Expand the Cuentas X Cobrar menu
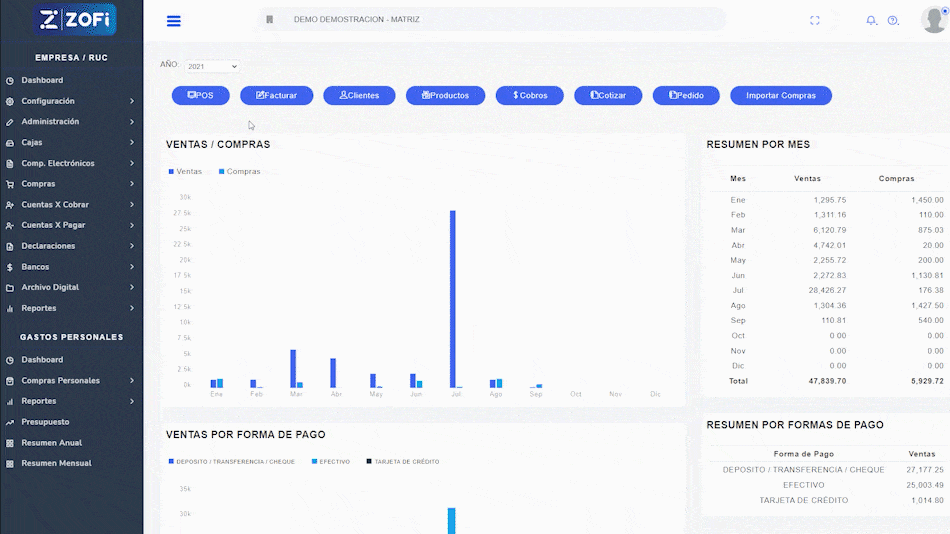950x534 pixels. coord(70,205)
